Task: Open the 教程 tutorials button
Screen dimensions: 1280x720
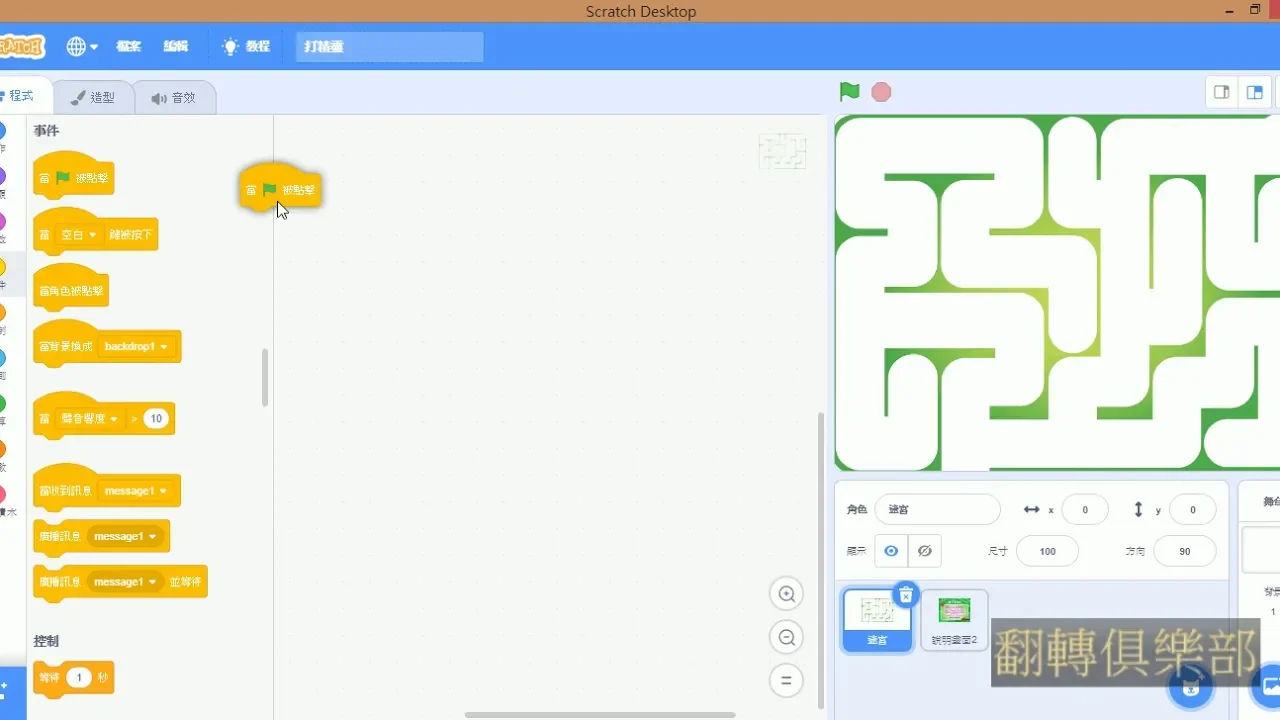Action: tap(246, 46)
